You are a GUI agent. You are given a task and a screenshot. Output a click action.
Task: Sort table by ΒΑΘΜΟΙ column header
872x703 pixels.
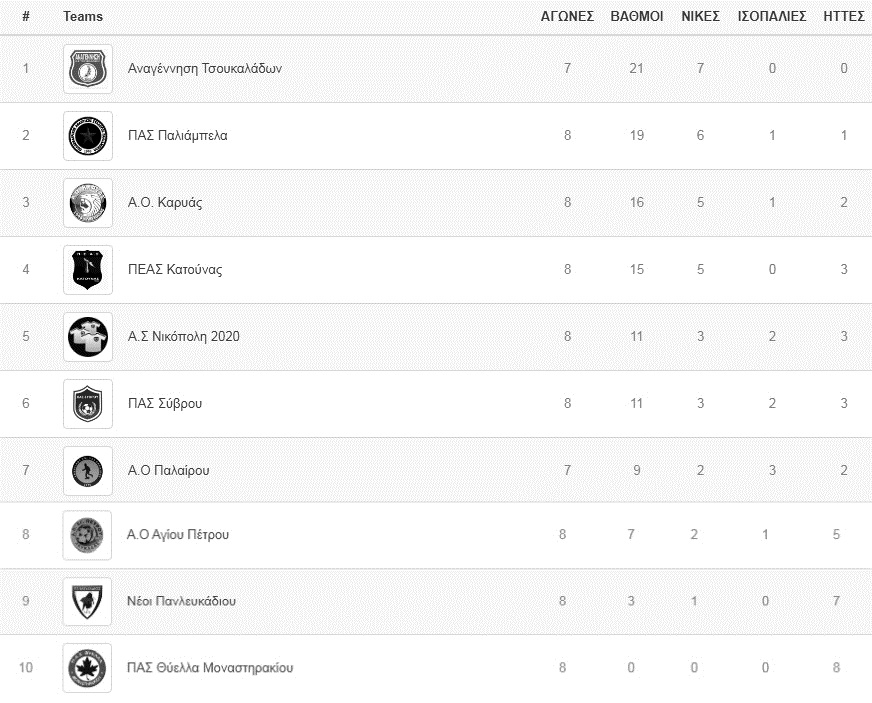click(636, 16)
